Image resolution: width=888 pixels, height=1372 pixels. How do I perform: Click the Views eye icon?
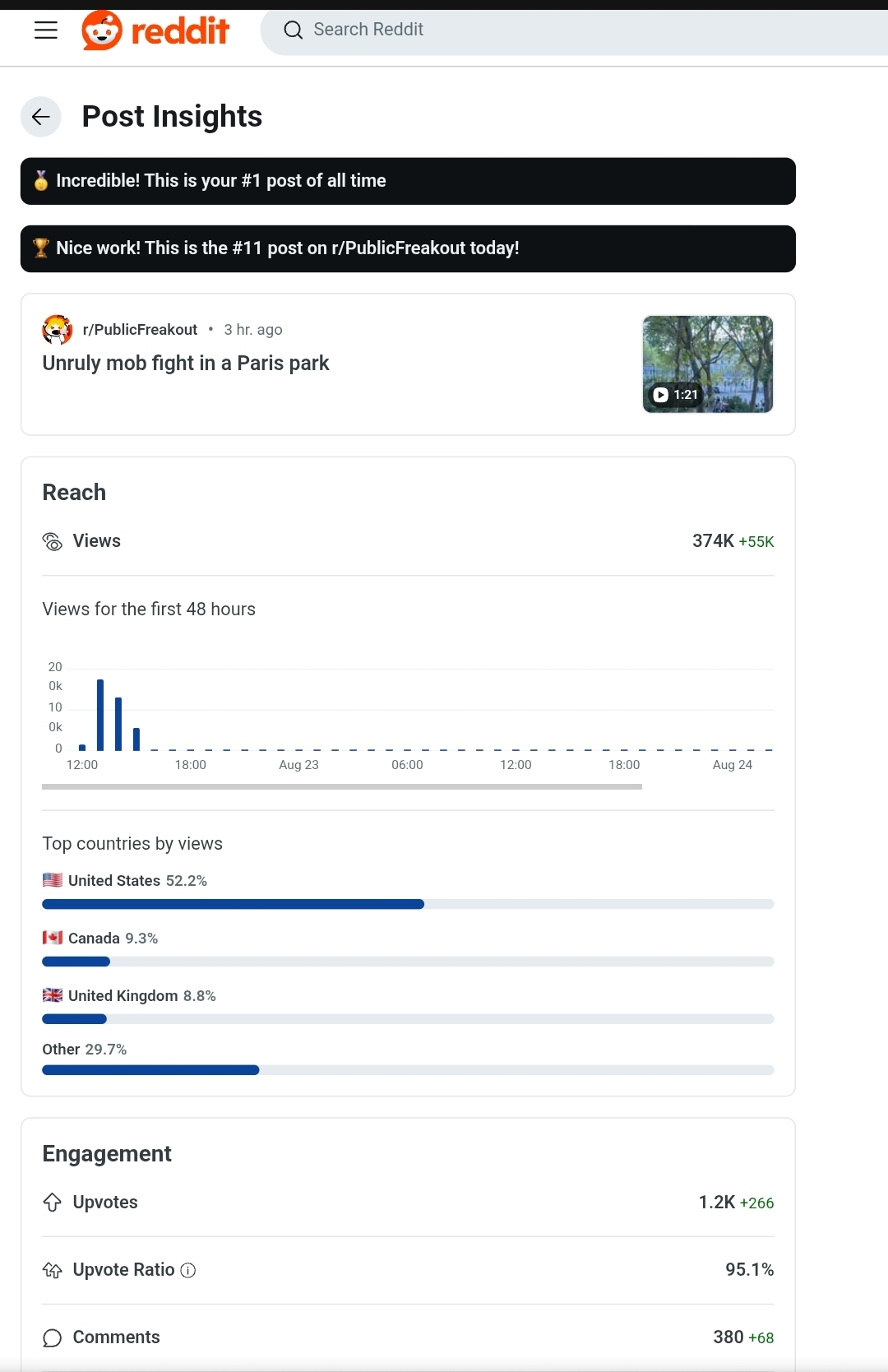click(53, 541)
